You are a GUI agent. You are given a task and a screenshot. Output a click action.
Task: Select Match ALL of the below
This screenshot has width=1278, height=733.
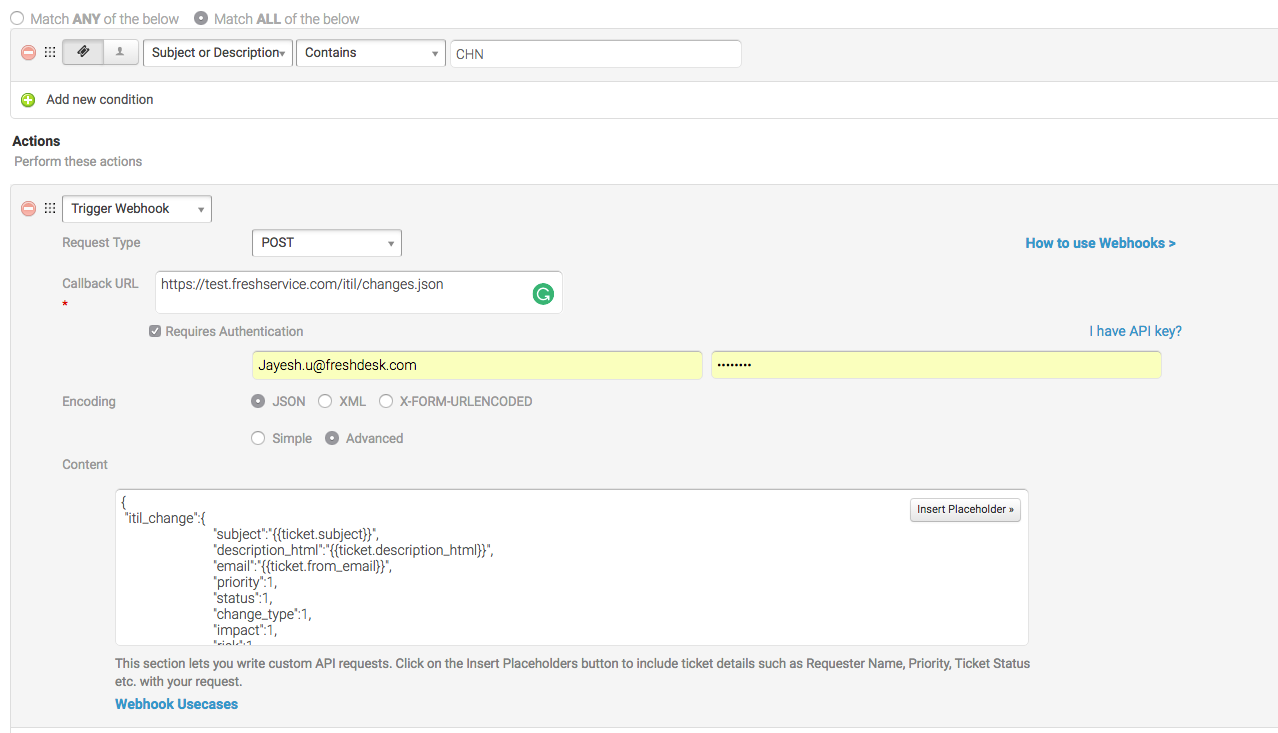point(201,18)
